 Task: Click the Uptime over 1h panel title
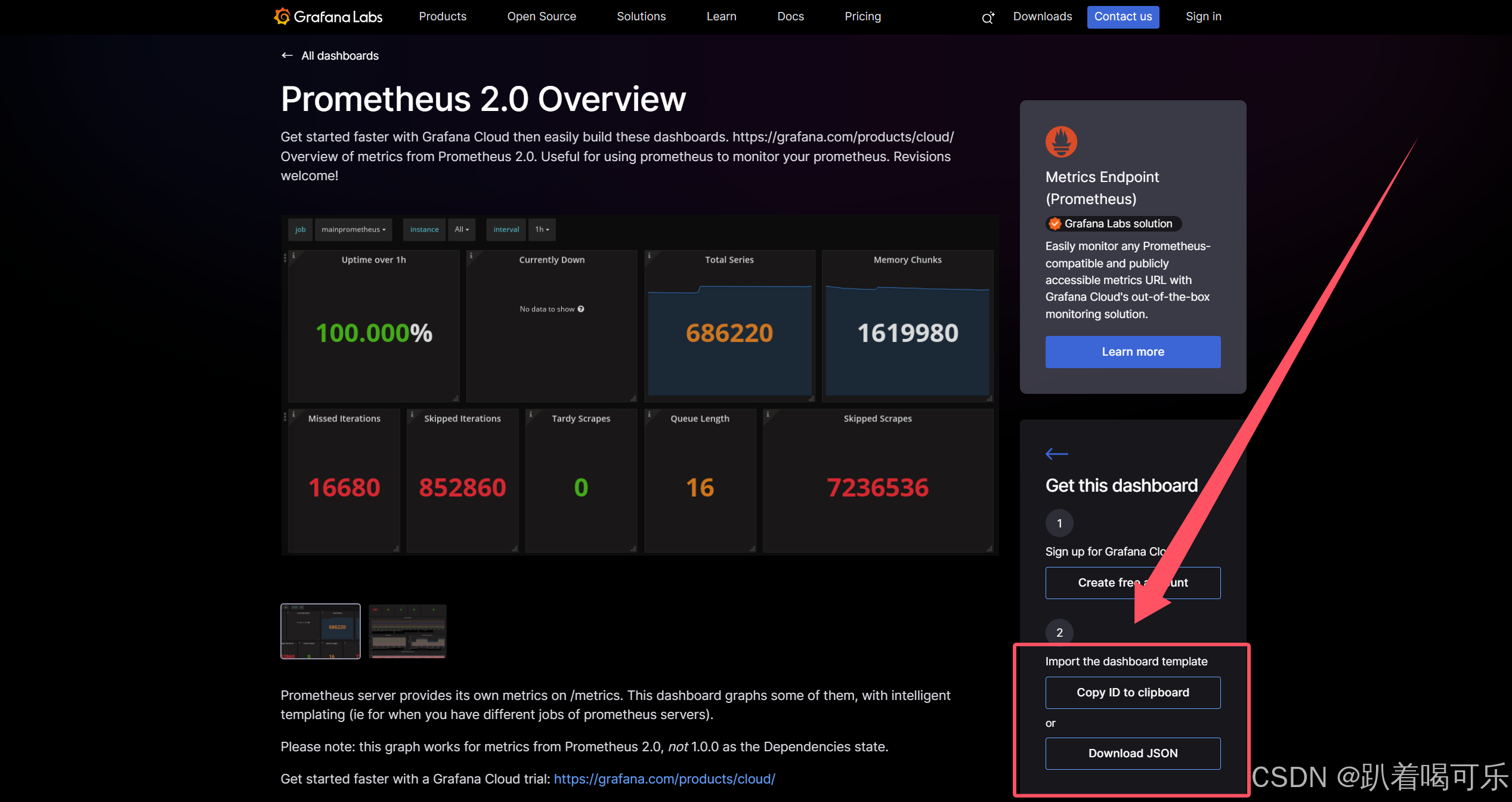373,260
